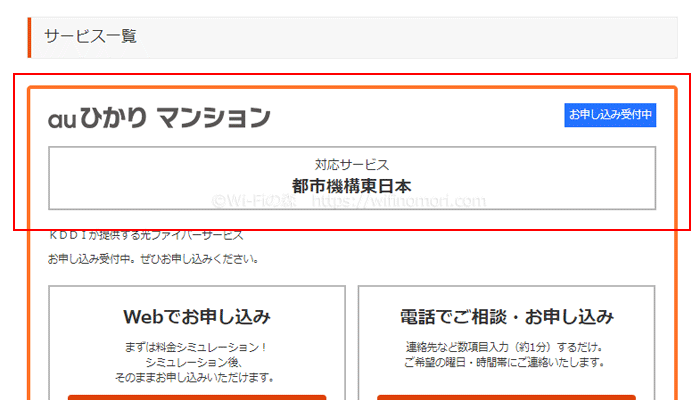
Task: Click the お申し込み受付中 blue badge
Action: pos(610,115)
